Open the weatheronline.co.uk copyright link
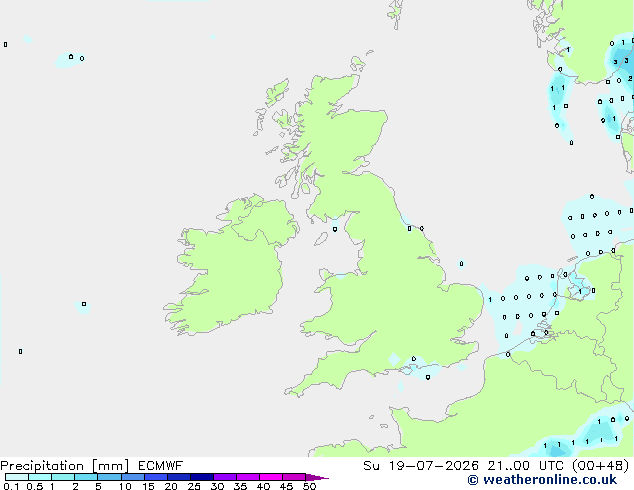This screenshot has height=490, width=634. [542, 480]
